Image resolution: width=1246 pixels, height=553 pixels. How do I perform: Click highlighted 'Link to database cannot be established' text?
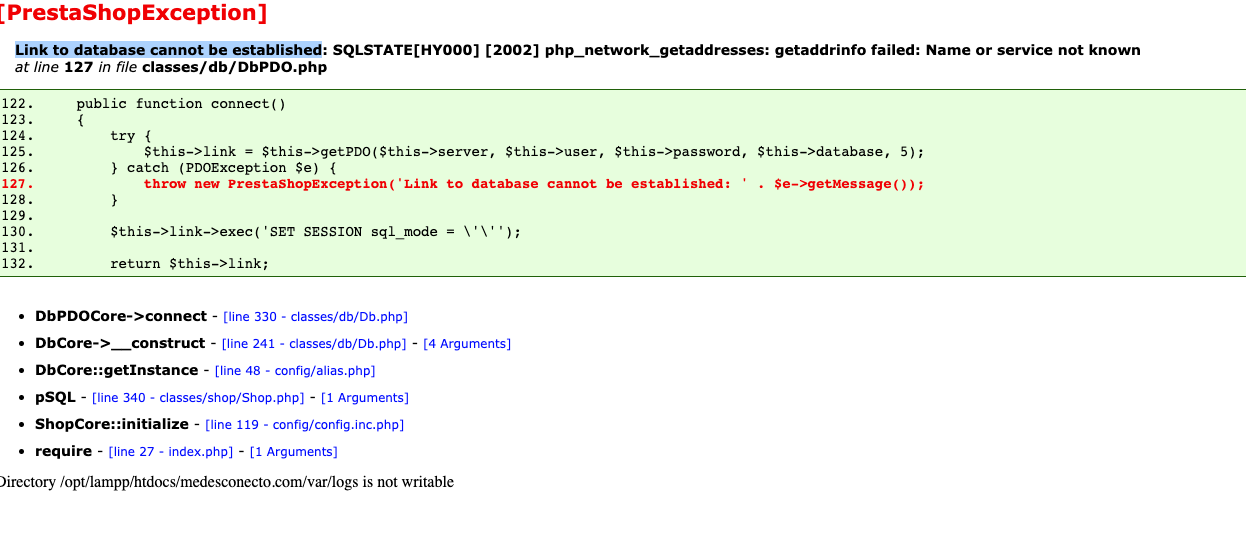(x=168, y=50)
